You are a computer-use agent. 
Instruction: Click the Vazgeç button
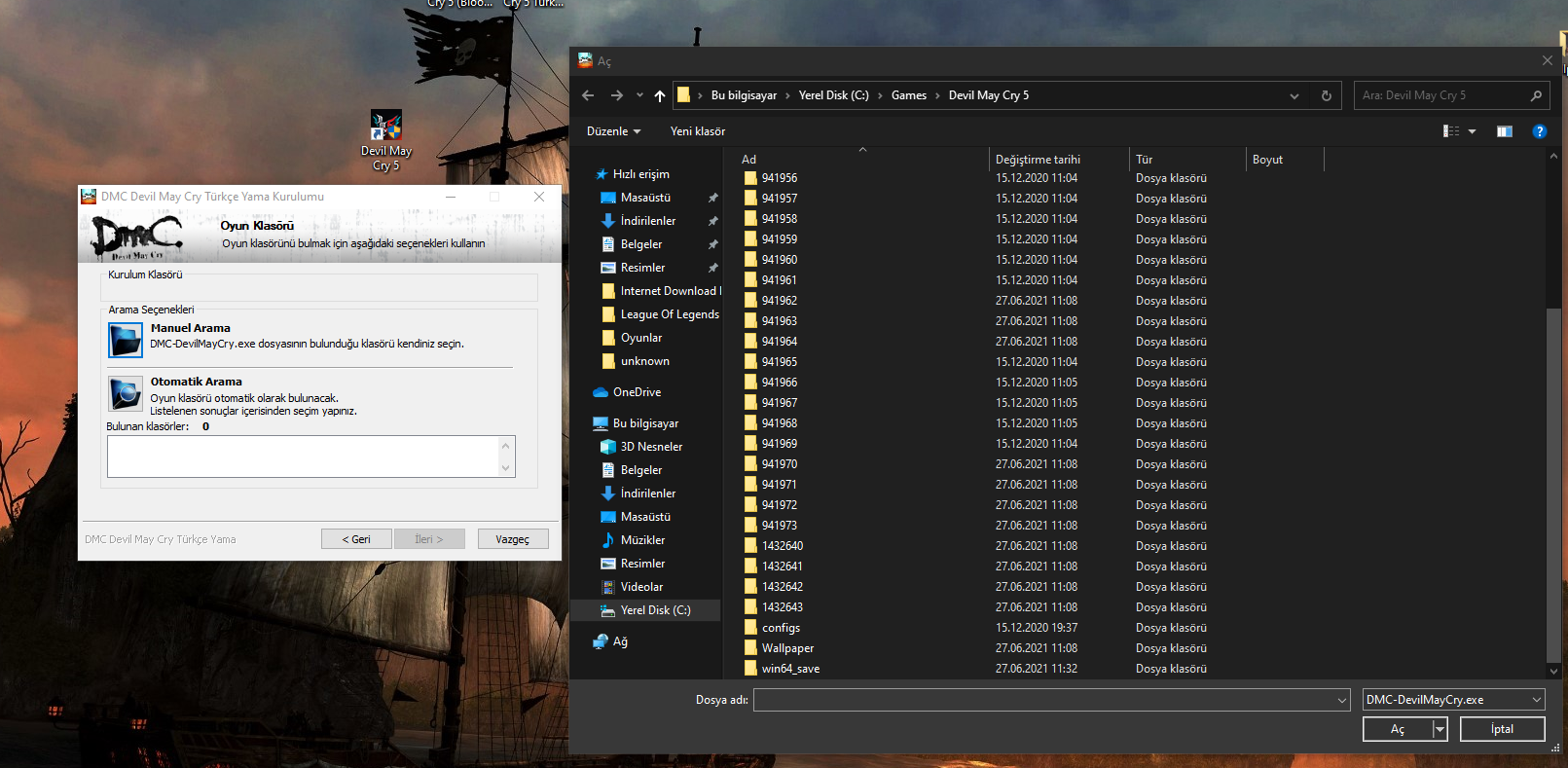click(513, 539)
